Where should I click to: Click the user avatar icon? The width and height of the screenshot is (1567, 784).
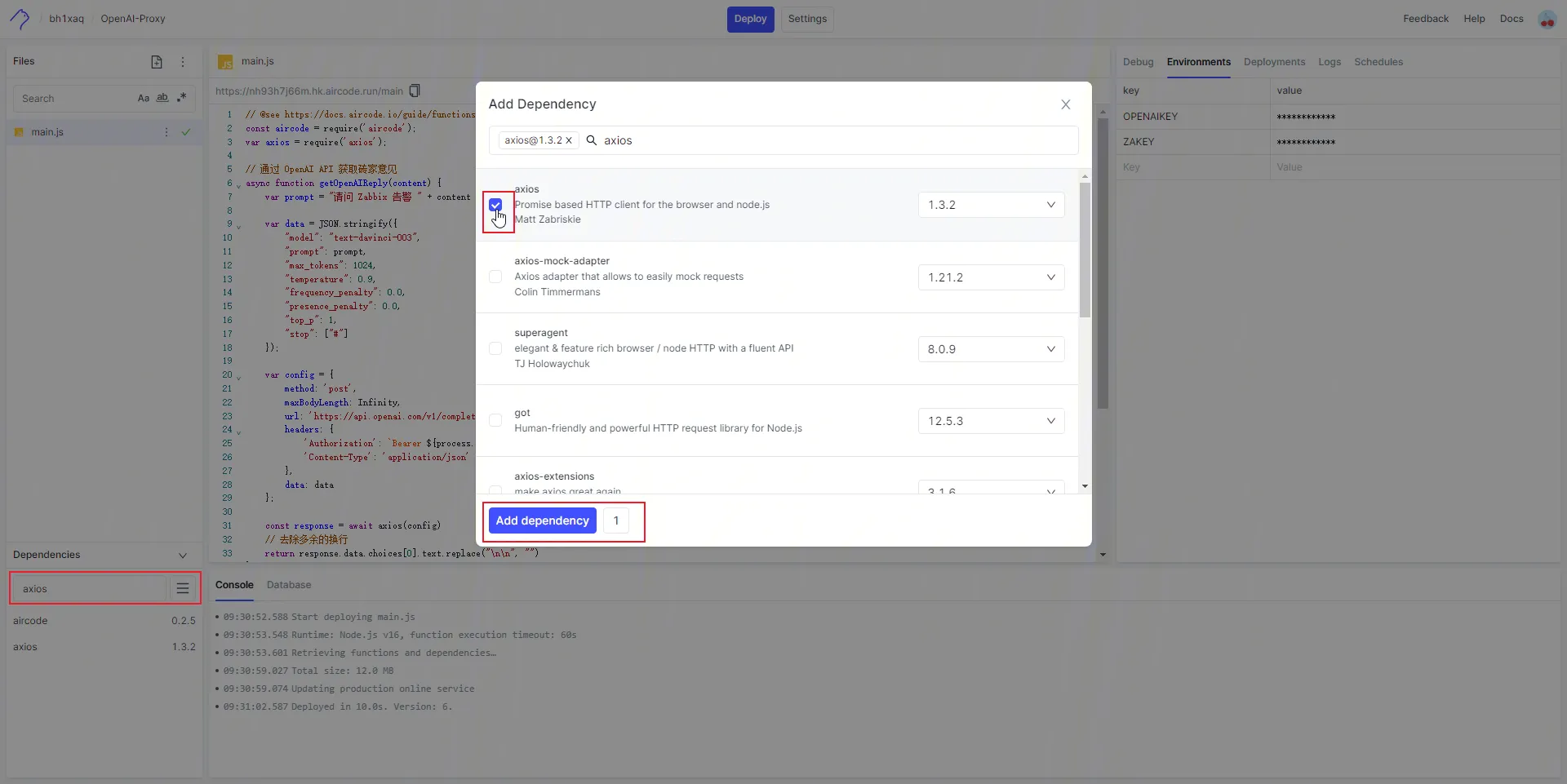(1547, 19)
